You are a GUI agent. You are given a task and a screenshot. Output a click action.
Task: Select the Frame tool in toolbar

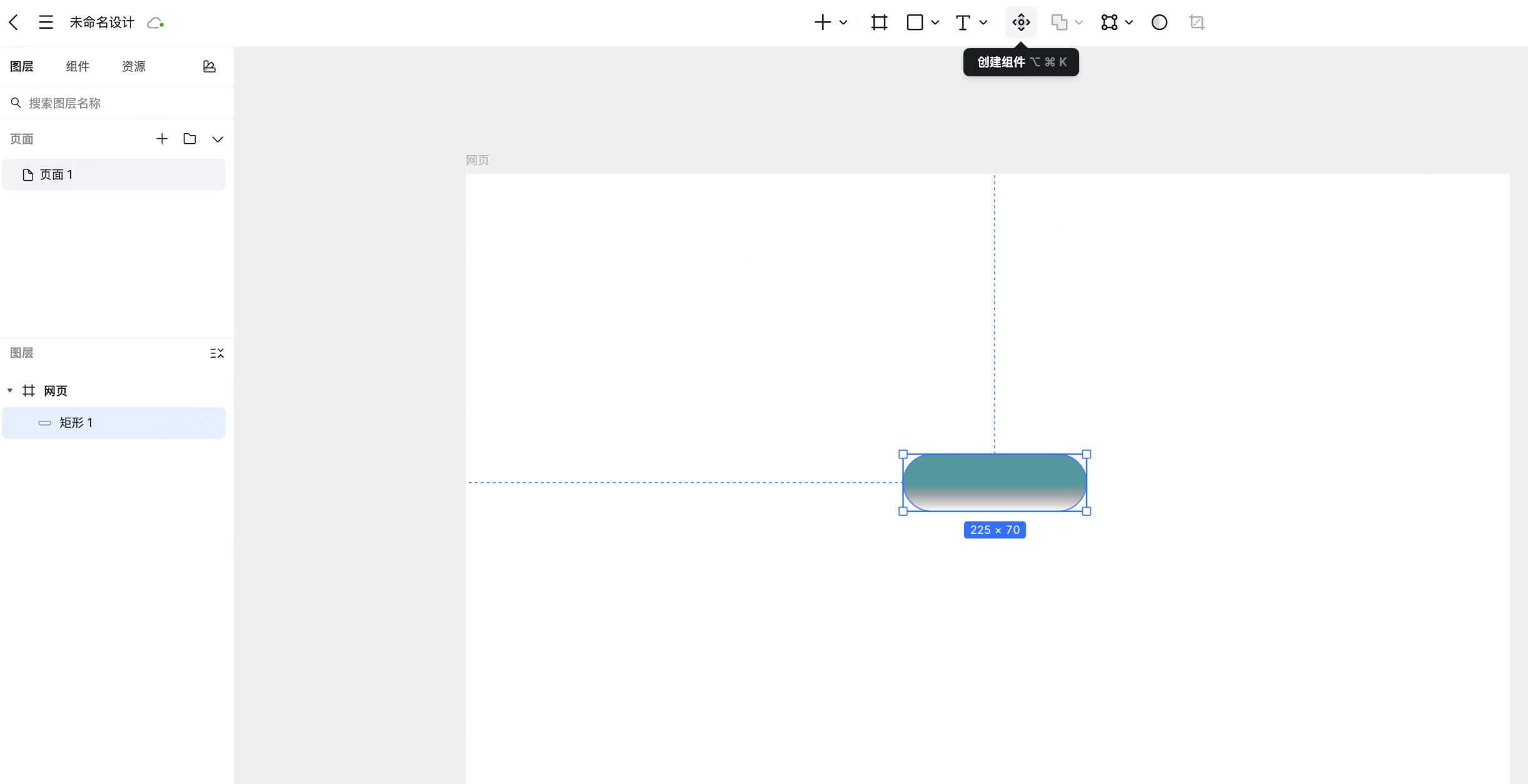pos(879,23)
